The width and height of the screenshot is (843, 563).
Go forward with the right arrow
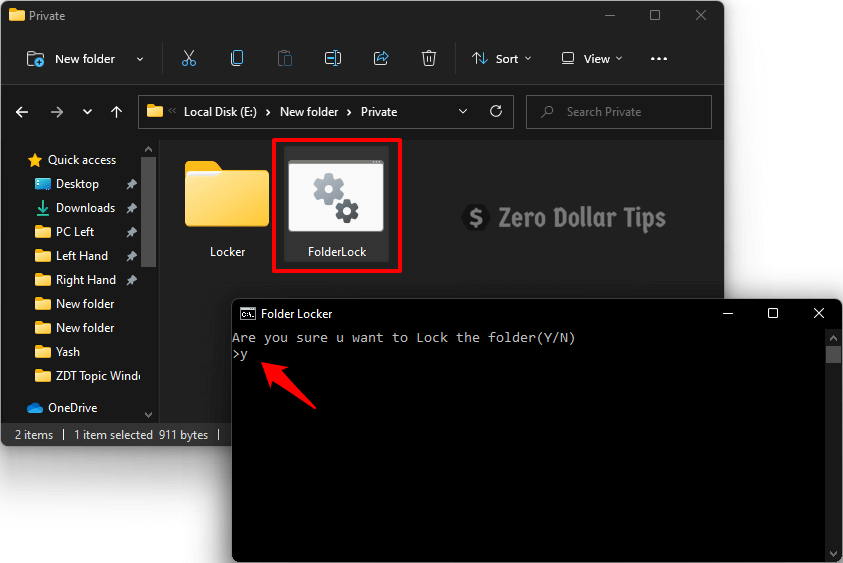pos(56,112)
